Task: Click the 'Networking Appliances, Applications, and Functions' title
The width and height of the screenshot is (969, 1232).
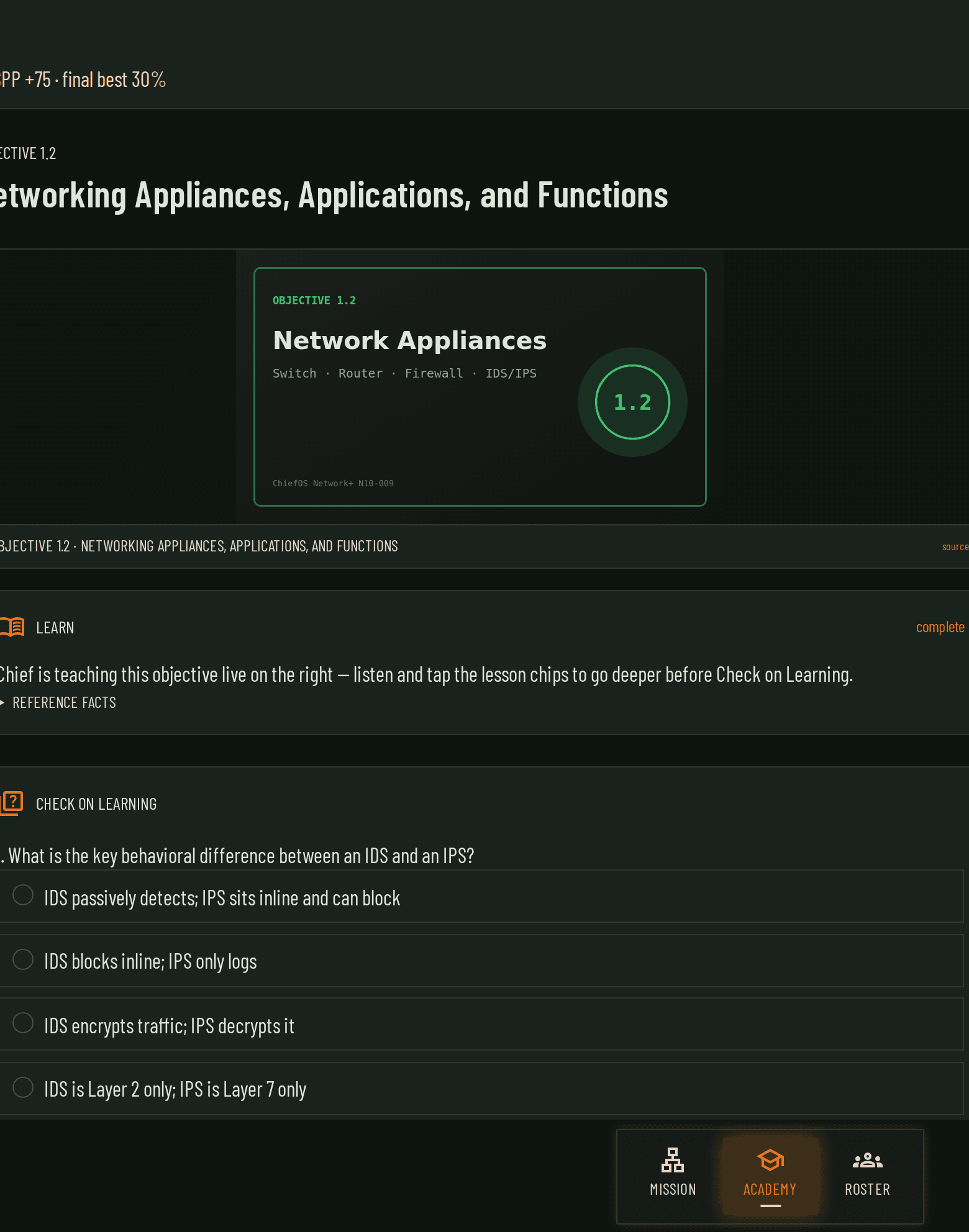Action: coord(334,195)
